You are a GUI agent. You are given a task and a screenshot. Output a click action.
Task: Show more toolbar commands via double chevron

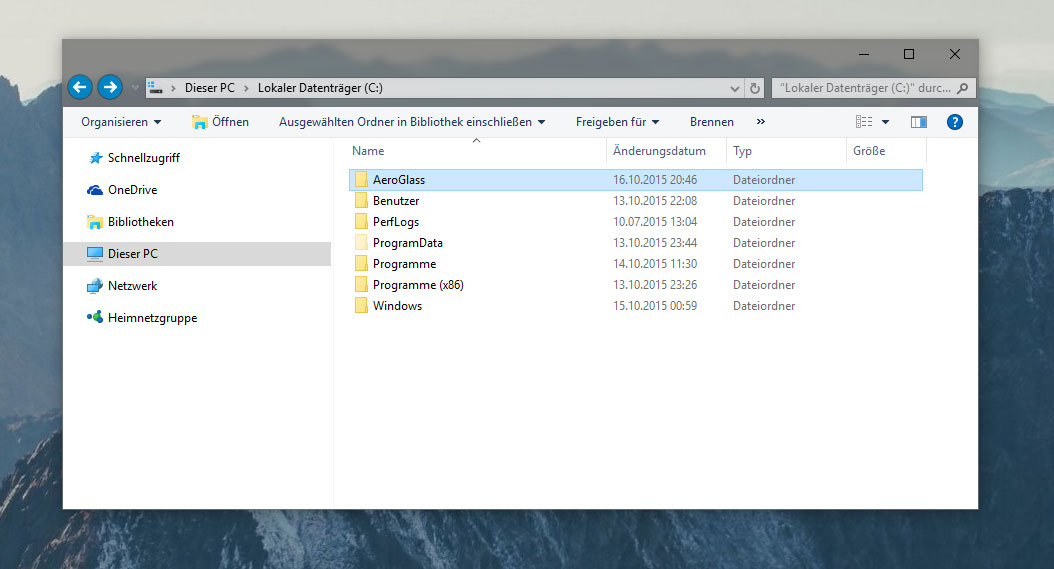[x=761, y=122]
